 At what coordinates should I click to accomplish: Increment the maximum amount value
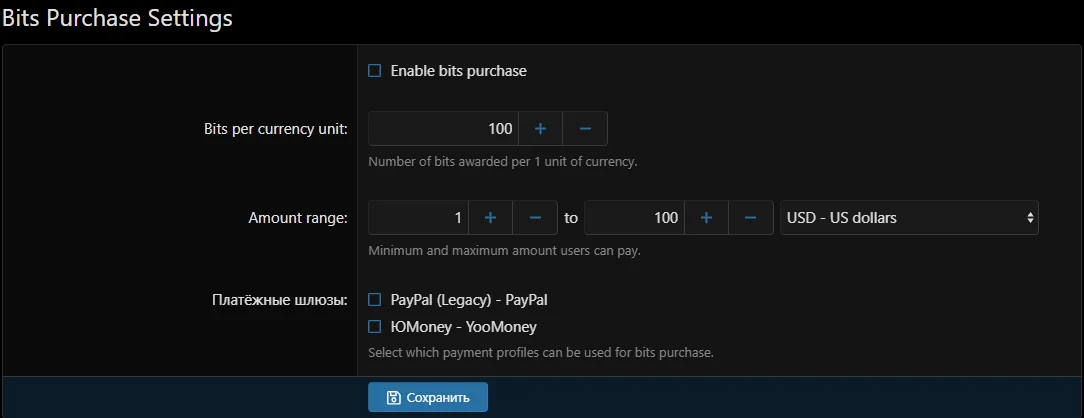pos(706,218)
